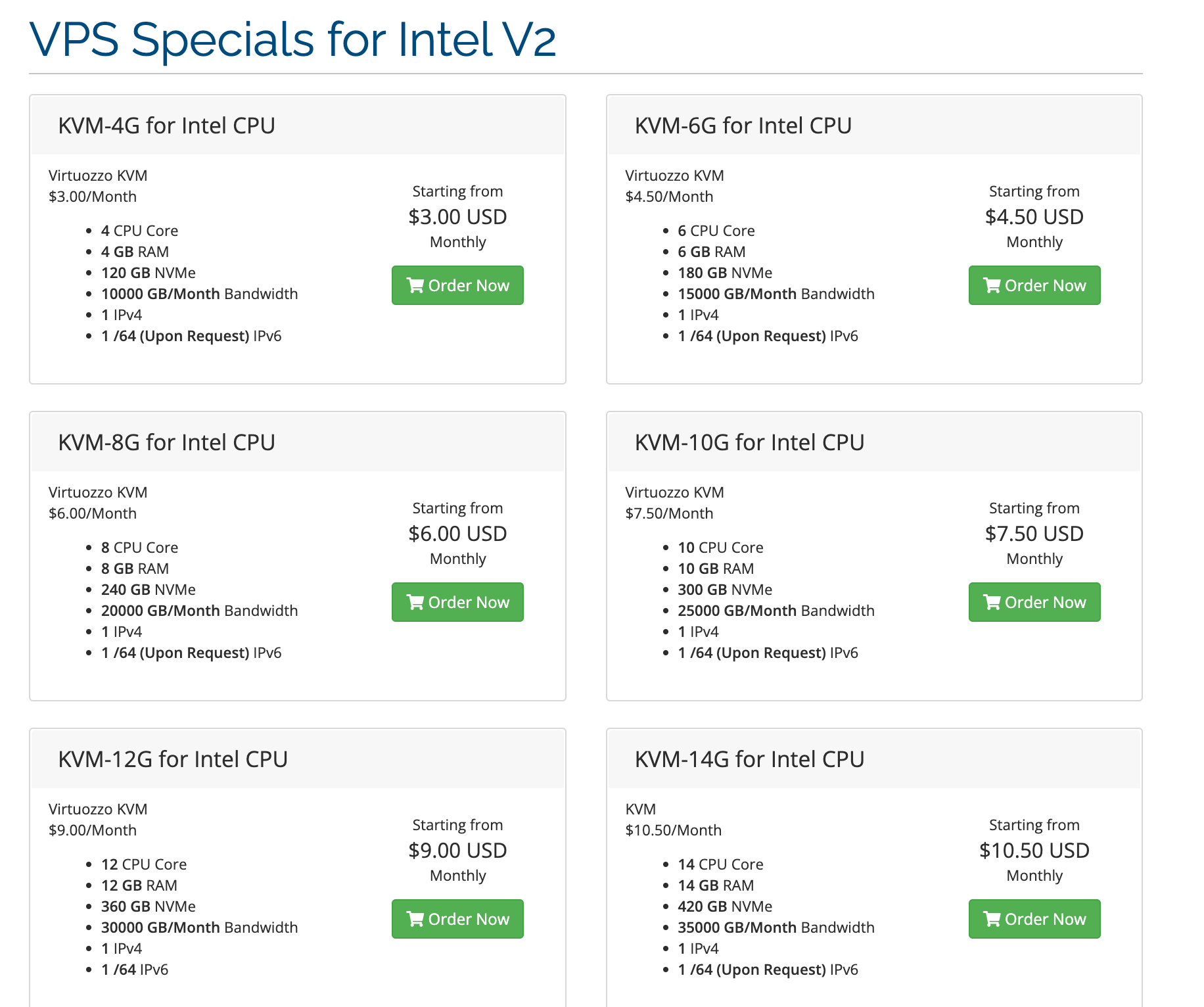Image resolution: width=1204 pixels, height=1007 pixels.
Task: Click the cart icon for the KVM-8G plan
Action: coord(415,602)
